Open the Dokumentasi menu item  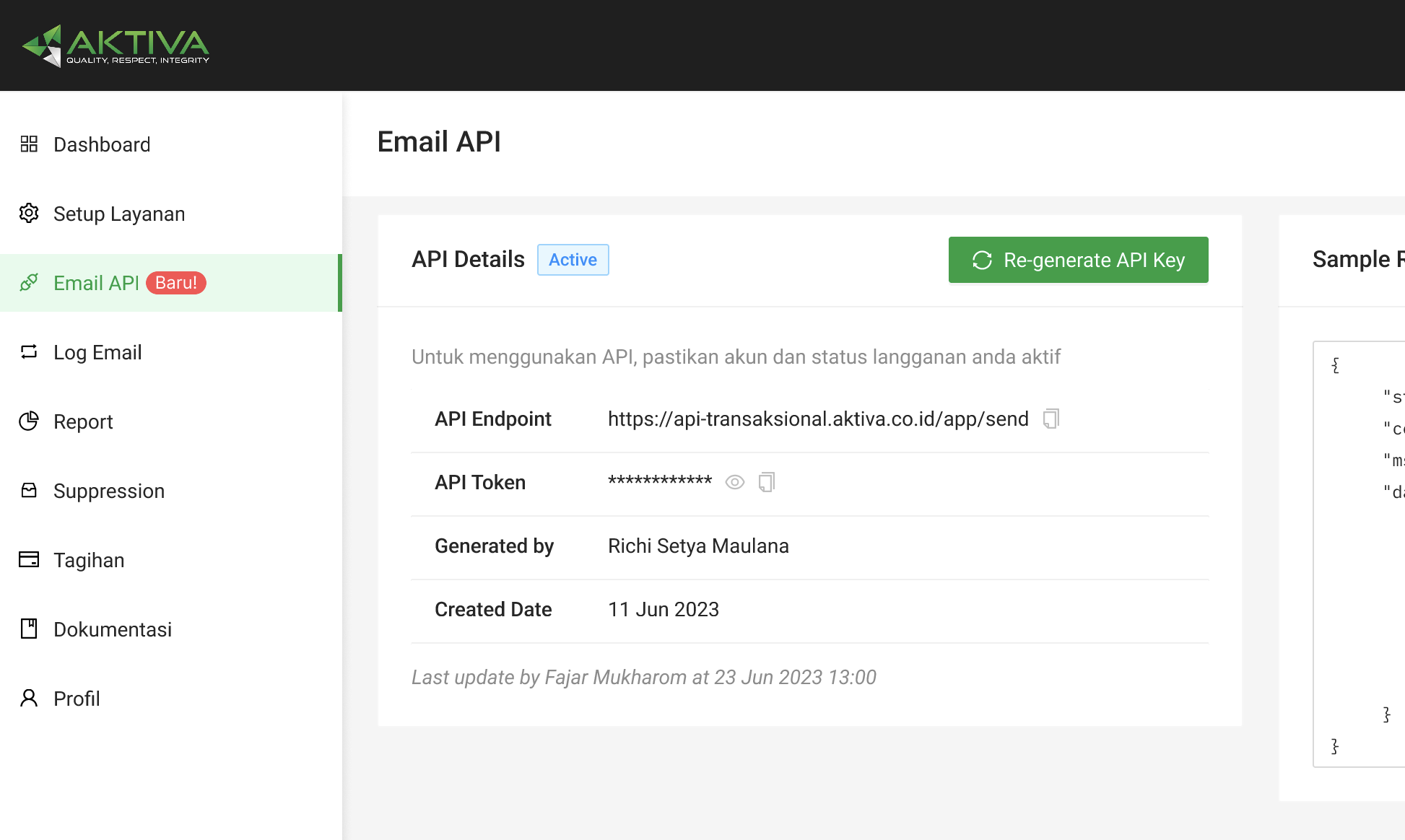point(113,629)
